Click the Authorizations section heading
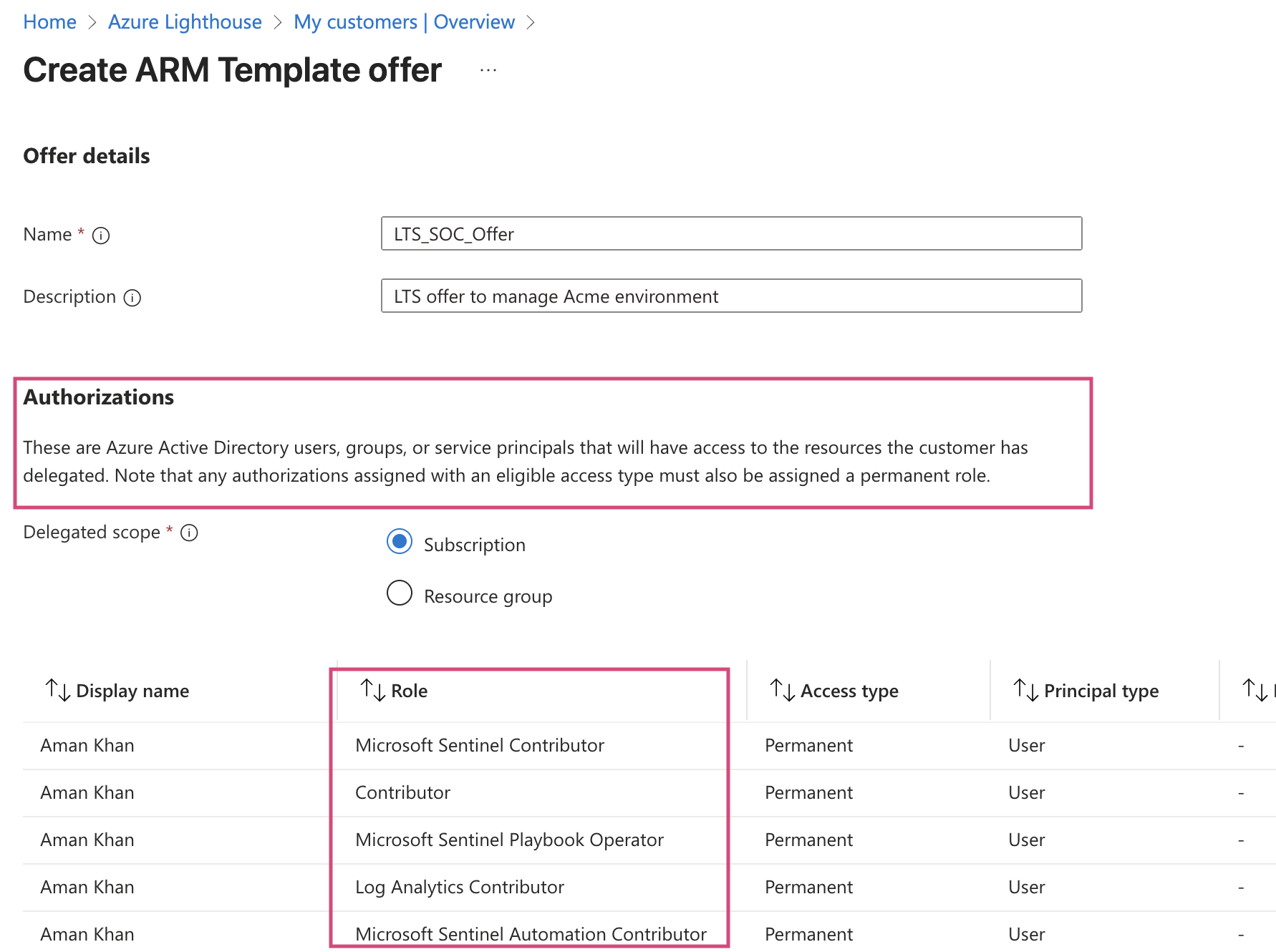The height and width of the screenshot is (952, 1276). pos(99,397)
